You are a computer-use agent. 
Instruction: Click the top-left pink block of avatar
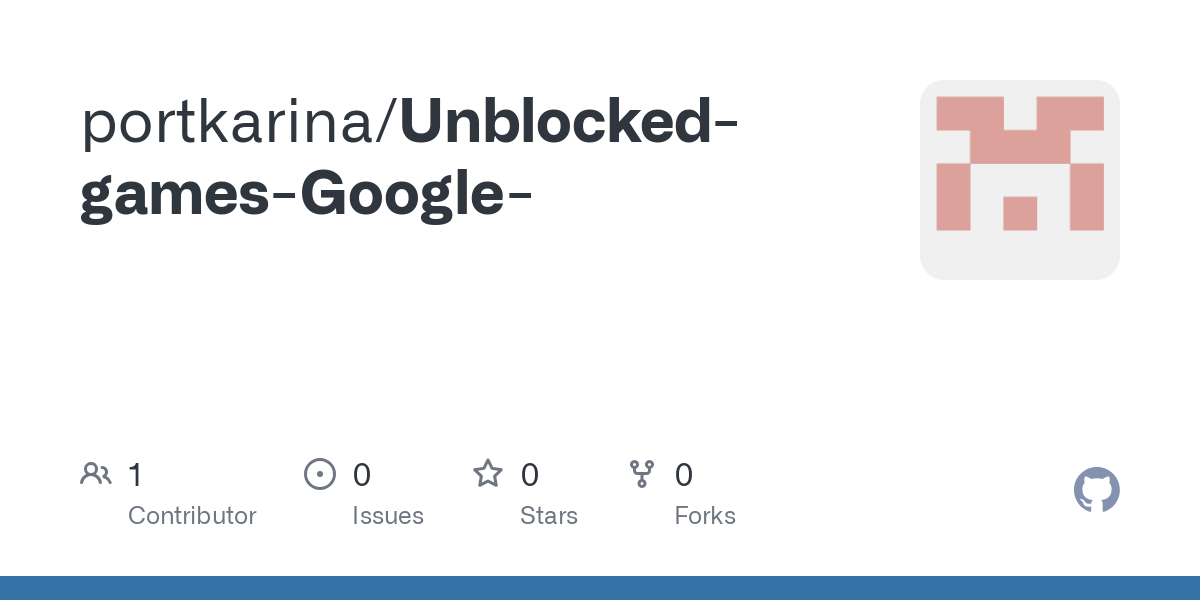tap(969, 113)
